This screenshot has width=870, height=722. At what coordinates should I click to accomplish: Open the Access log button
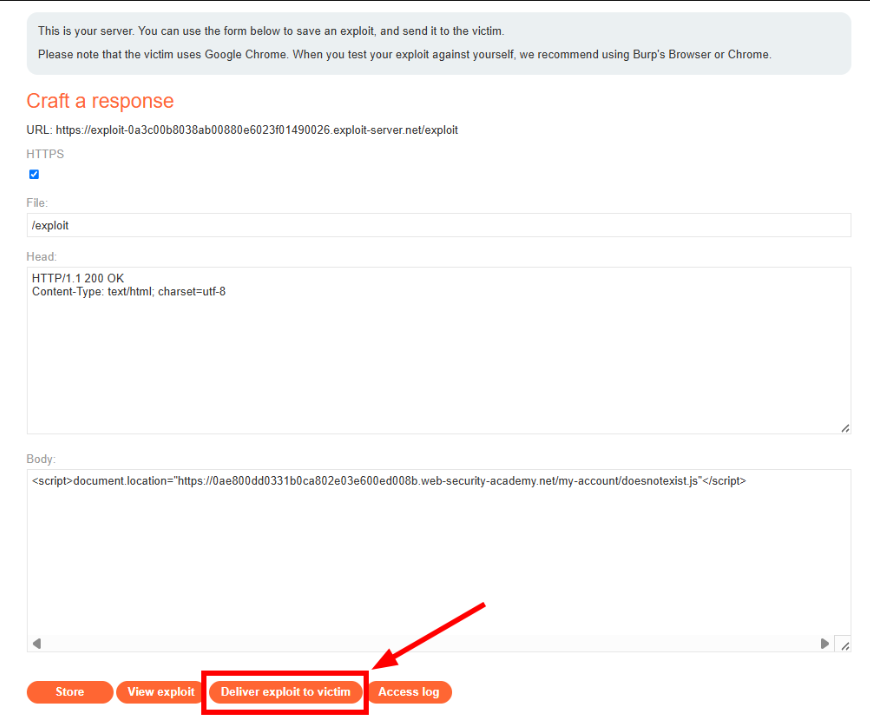click(409, 692)
